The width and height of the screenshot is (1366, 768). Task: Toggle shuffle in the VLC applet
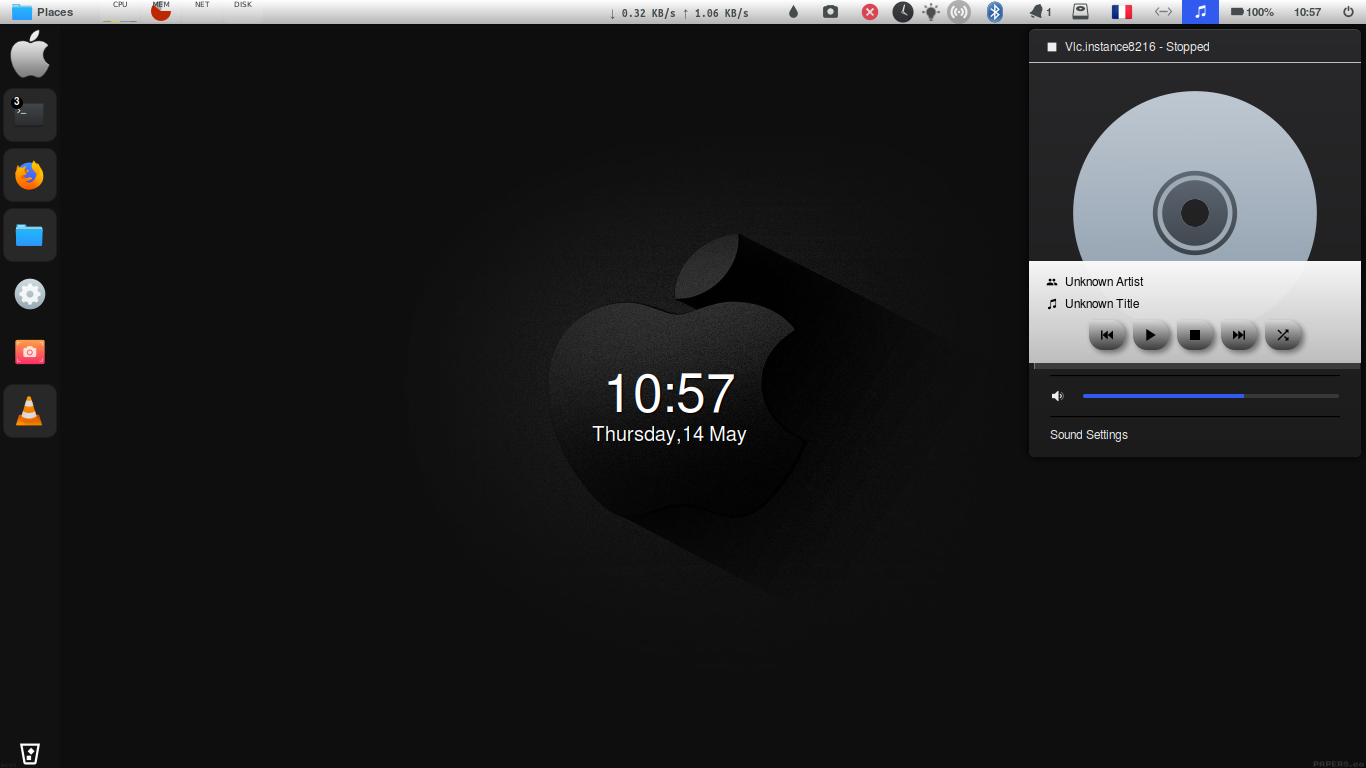tap(1283, 335)
